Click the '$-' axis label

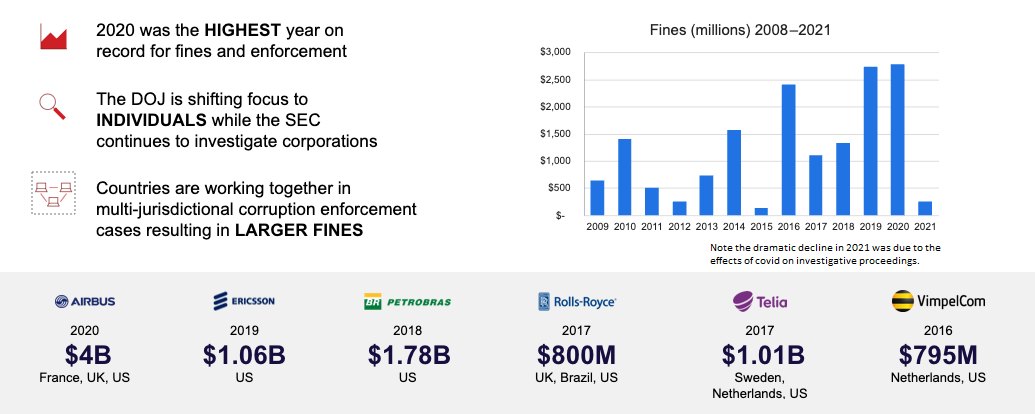pos(561,216)
